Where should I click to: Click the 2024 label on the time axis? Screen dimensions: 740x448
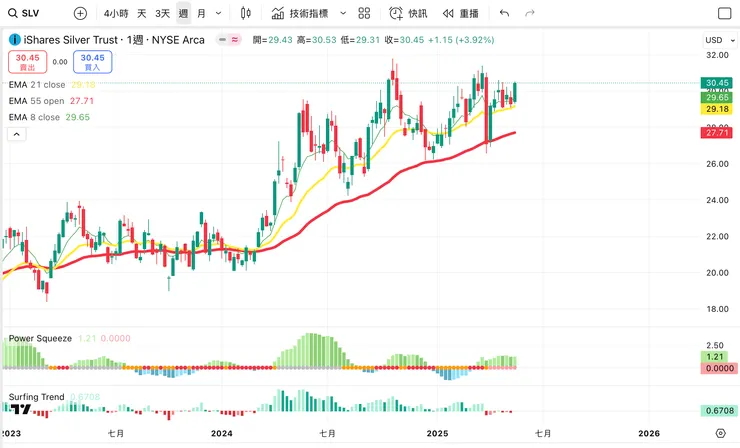click(x=222, y=433)
